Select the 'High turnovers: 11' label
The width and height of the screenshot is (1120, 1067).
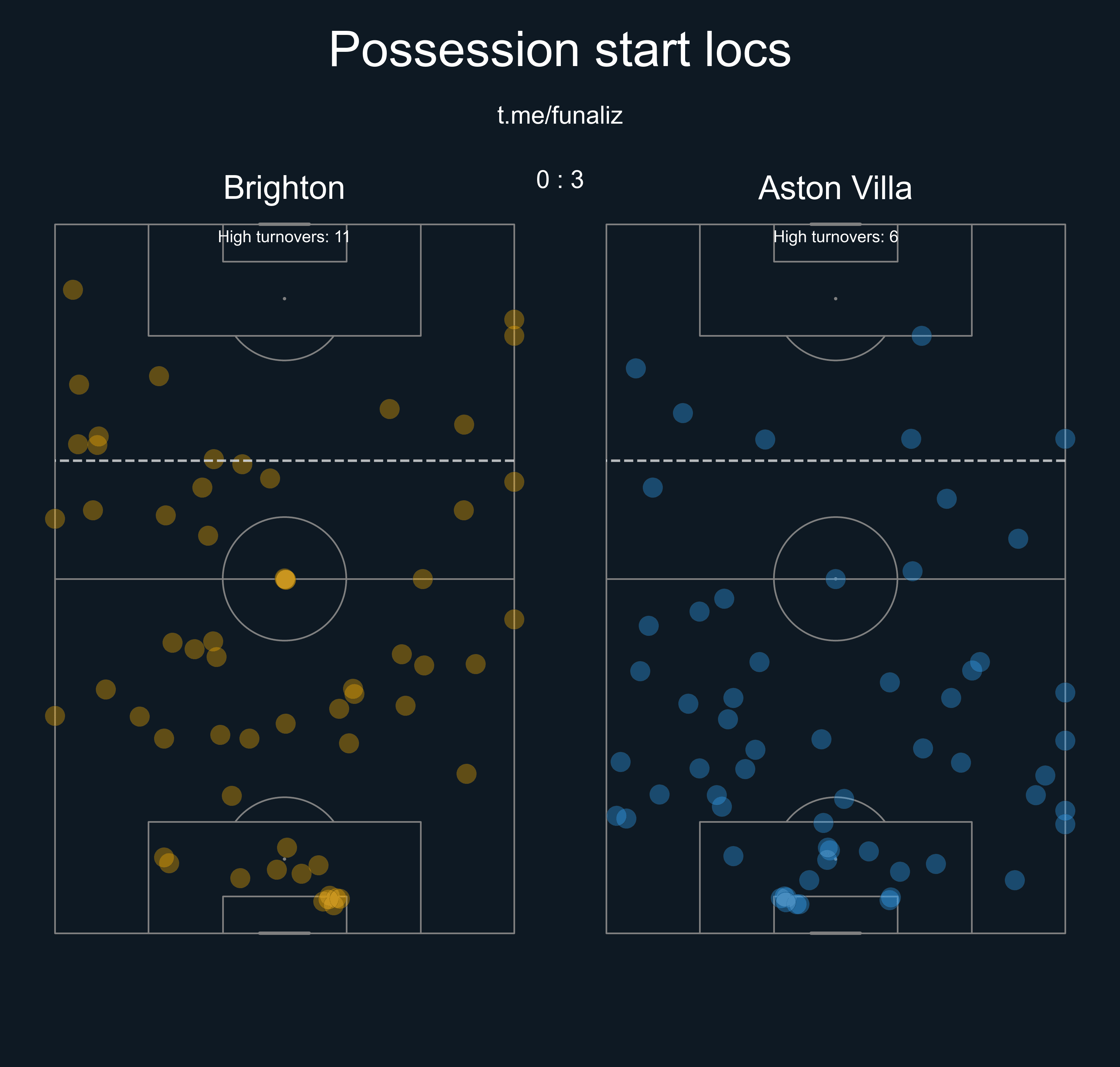(x=284, y=237)
